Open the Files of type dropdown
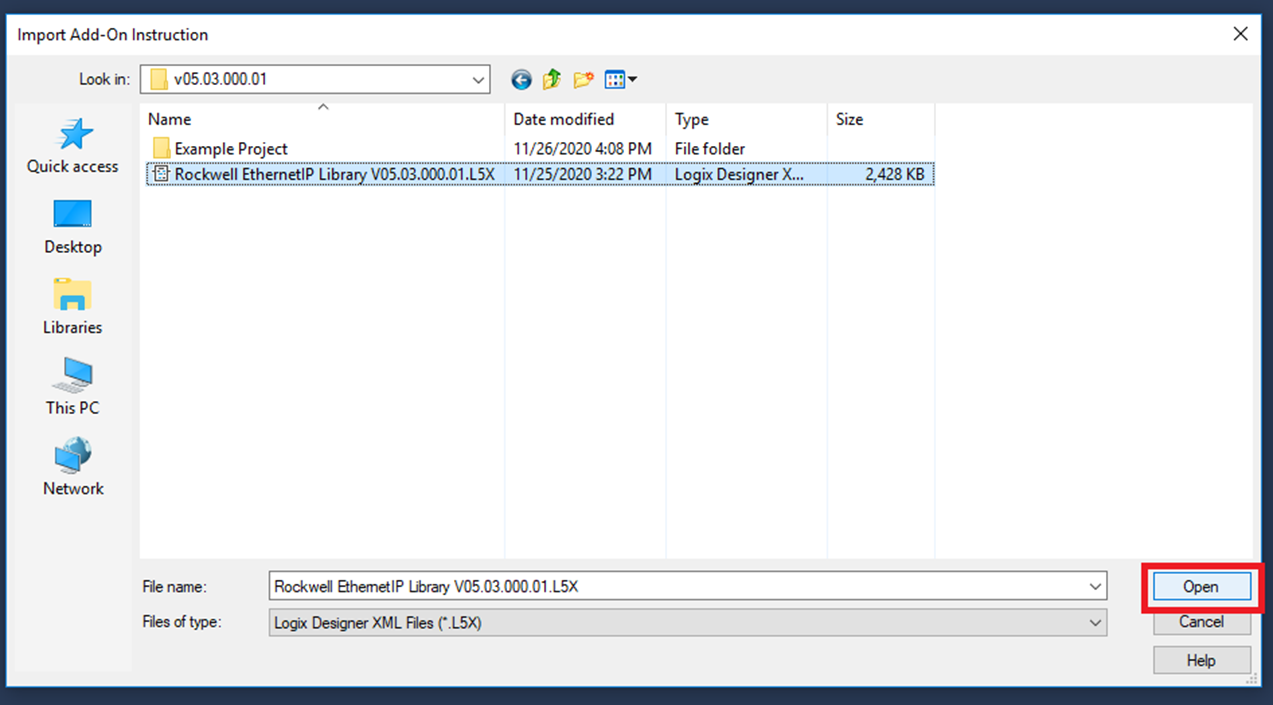This screenshot has width=1273, height=705. click(x=1094, y=622)
